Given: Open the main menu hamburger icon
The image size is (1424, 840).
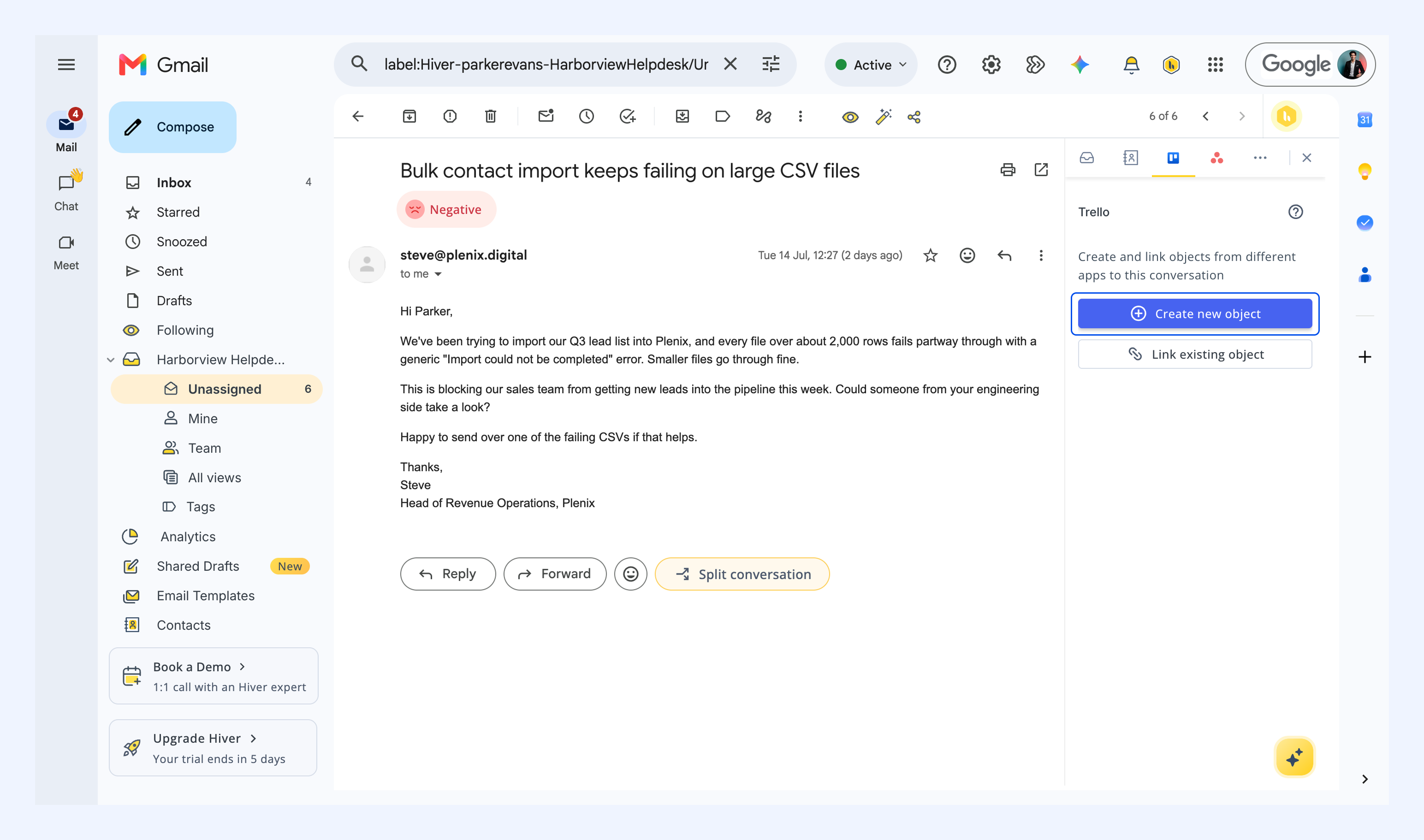Looking at the screenshot, I should pyautogui.click(x=66, y=65).
